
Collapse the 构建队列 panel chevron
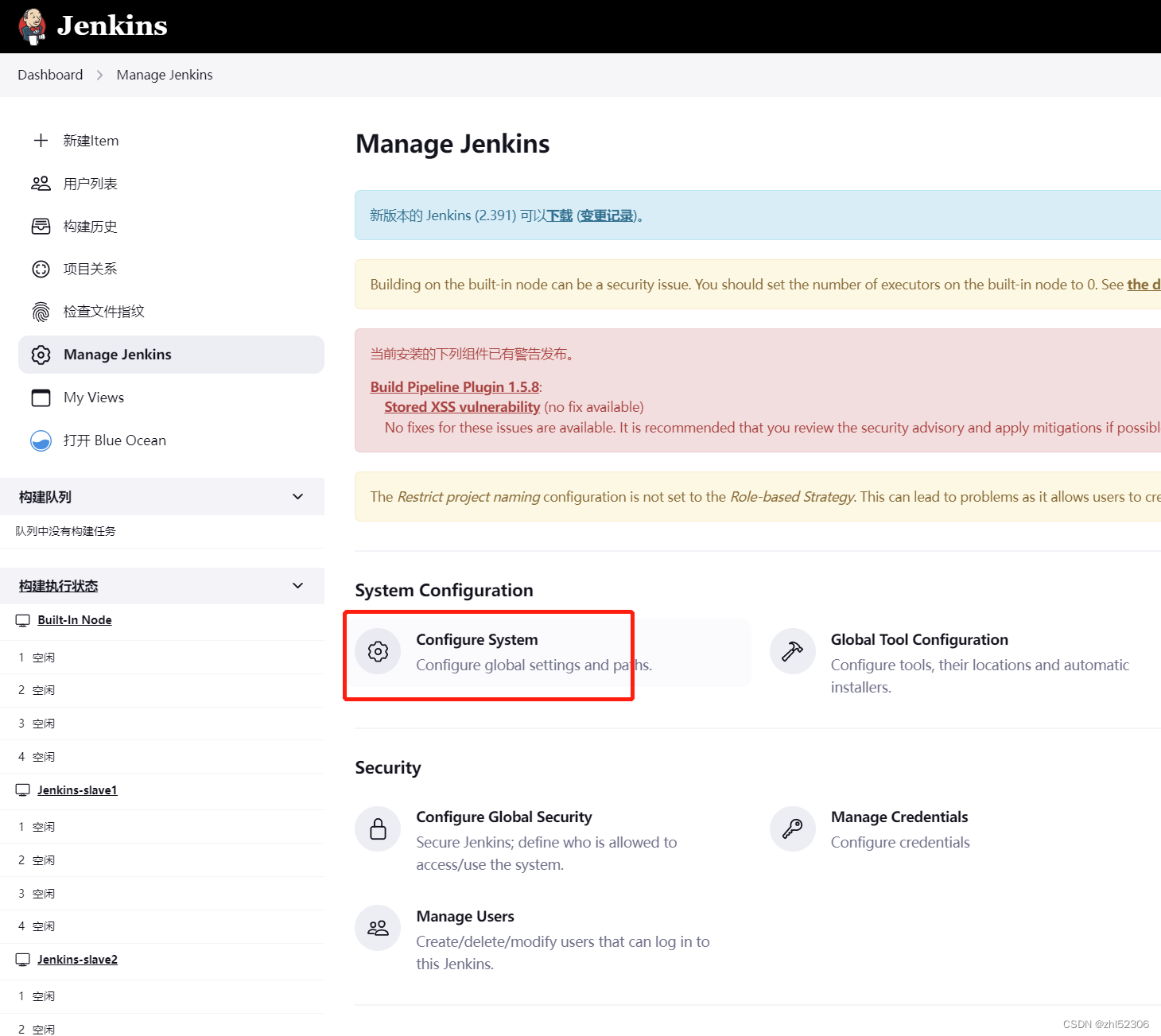tap(298, 497)
